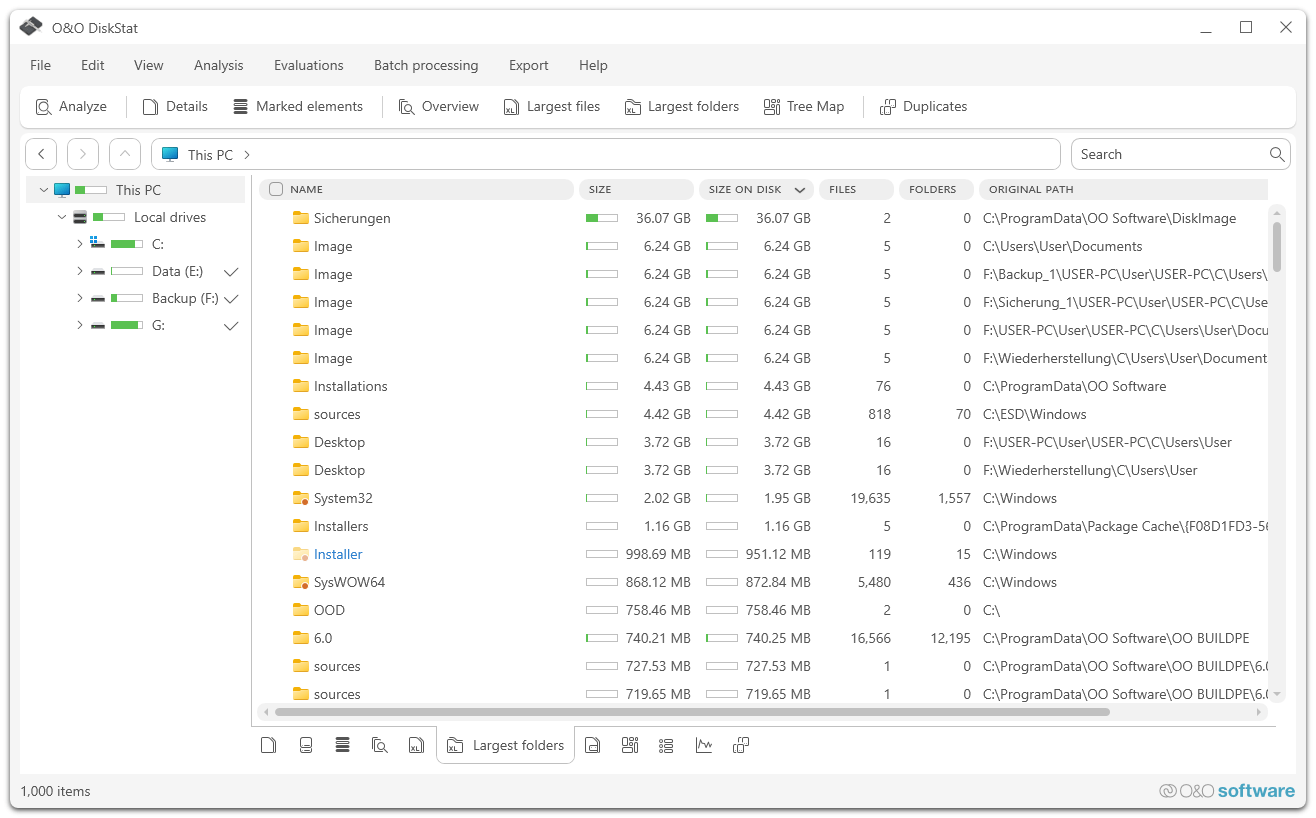Screen dimensions: 1316x818
Task: Go up one level with up arrow
Action: [x=125, y=154]
